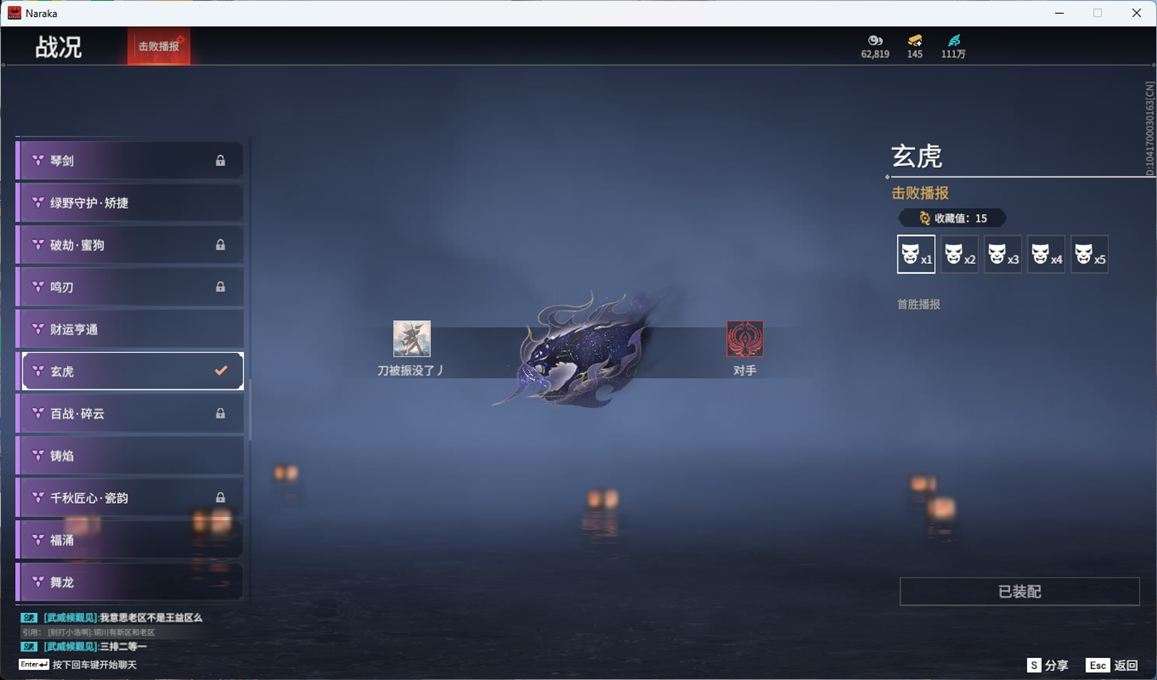Click lock icon on 千秋匠心·瓷韵 row
This screenshot has height=680, width=1157.
220,497
